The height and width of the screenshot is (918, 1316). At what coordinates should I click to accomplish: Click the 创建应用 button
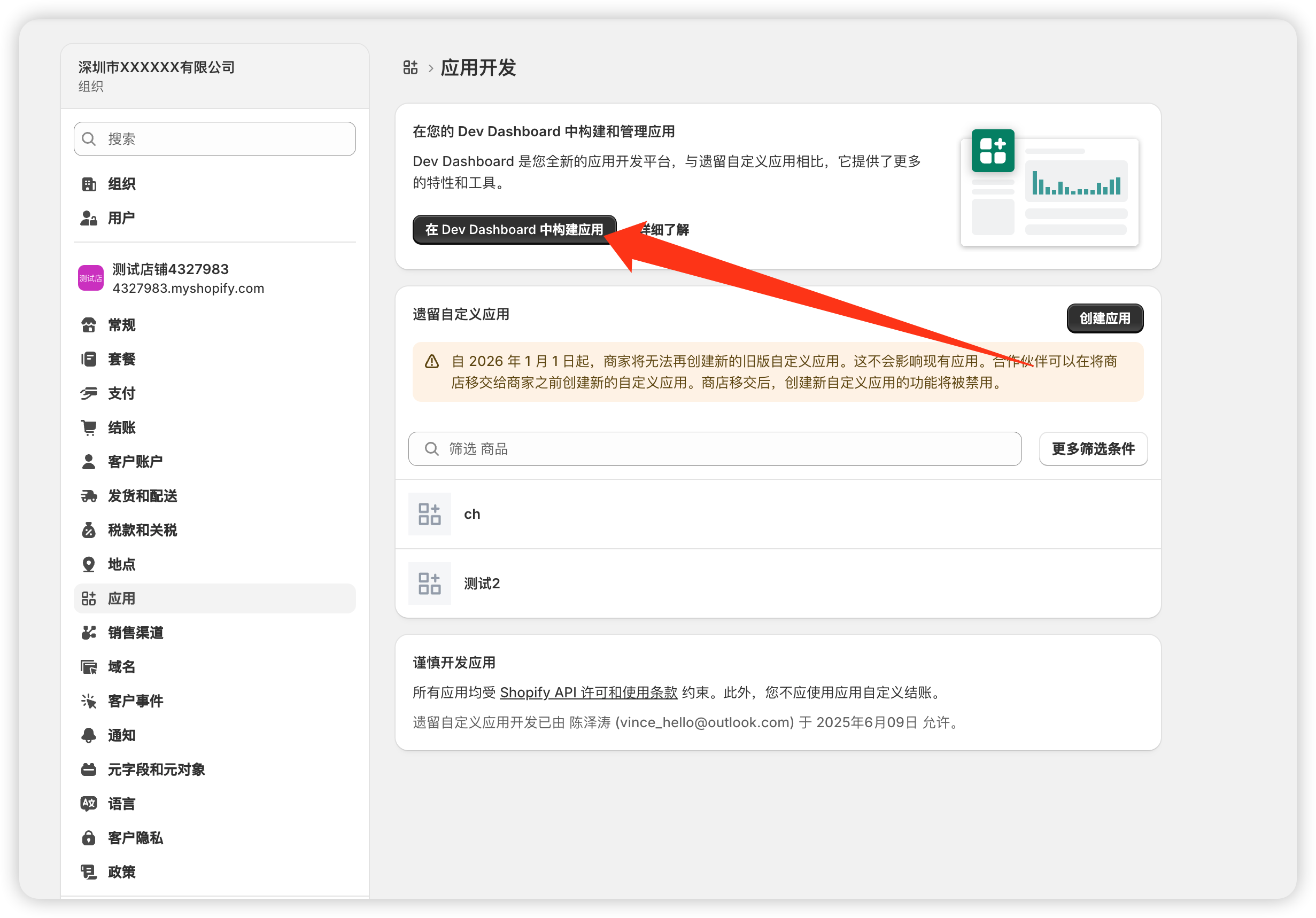tap(1104, 318)
